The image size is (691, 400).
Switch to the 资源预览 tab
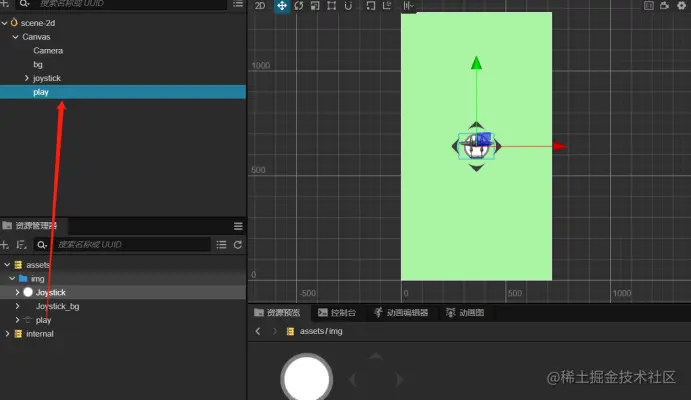click(x=279, y=313)
